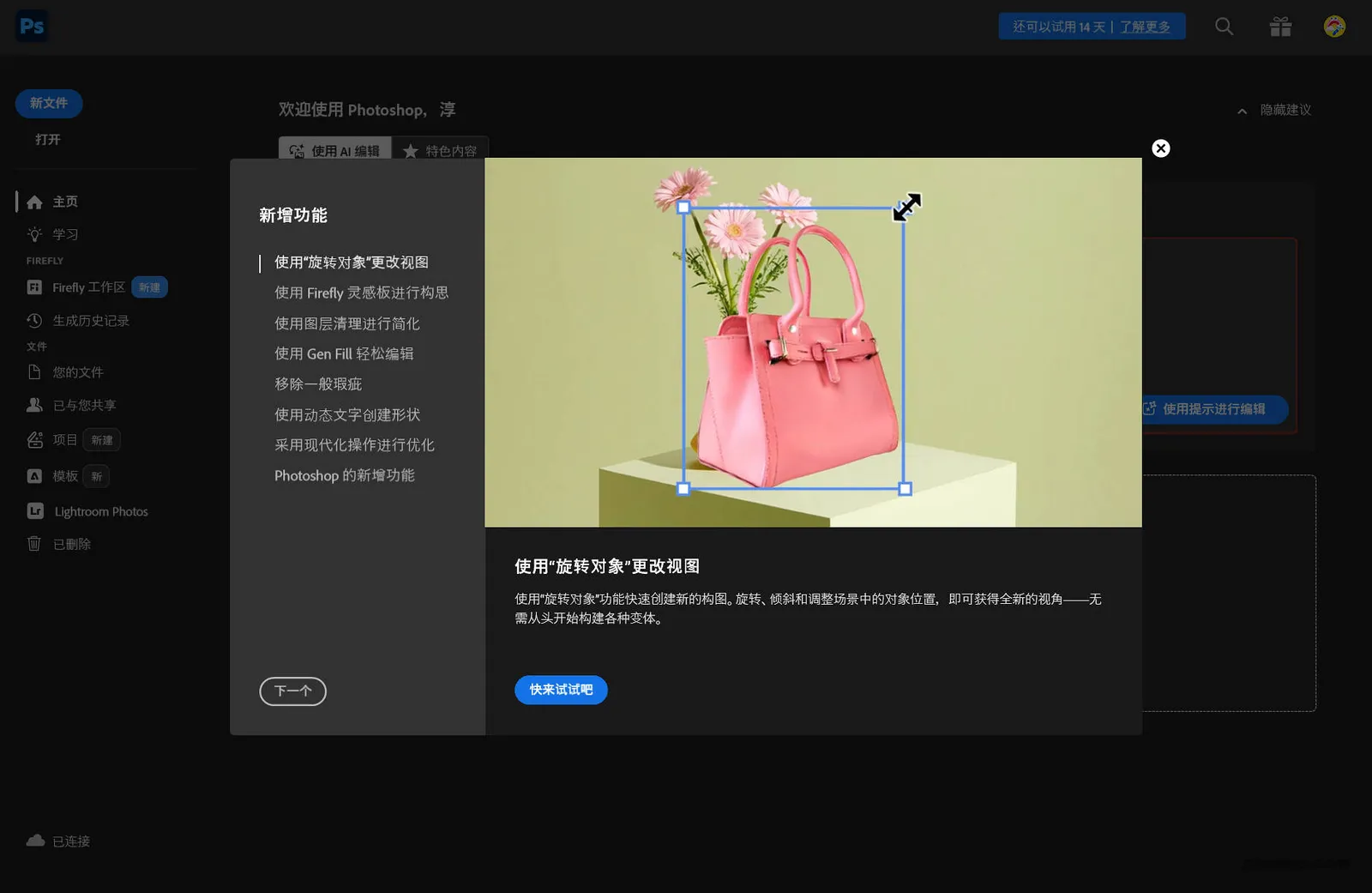
Task: Click the 新 badge beside 模板
Action: pyautogui.click(x=97, y=476)
